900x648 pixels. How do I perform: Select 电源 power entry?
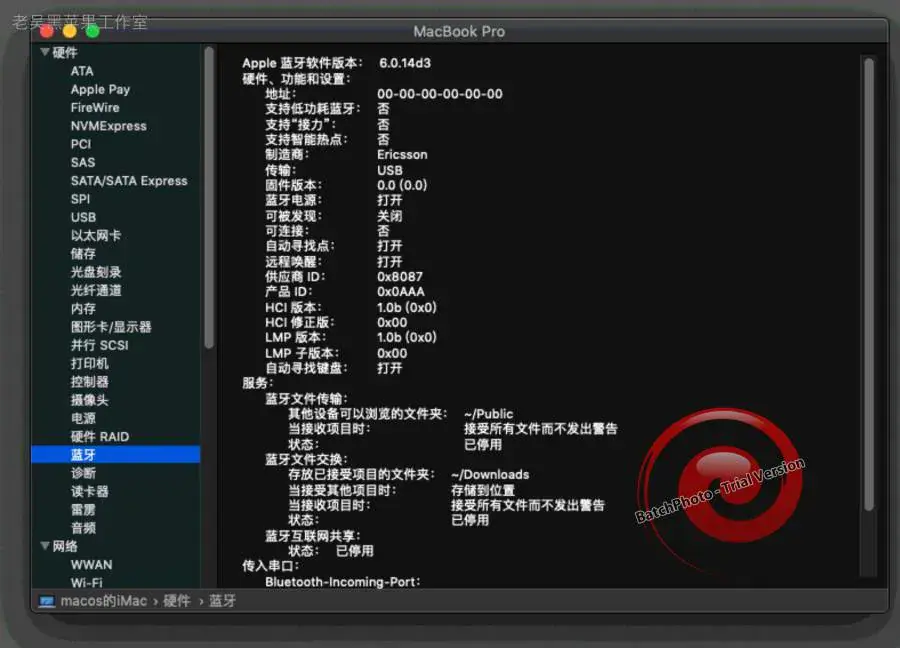pyautogui.click(x=83, y=418)
